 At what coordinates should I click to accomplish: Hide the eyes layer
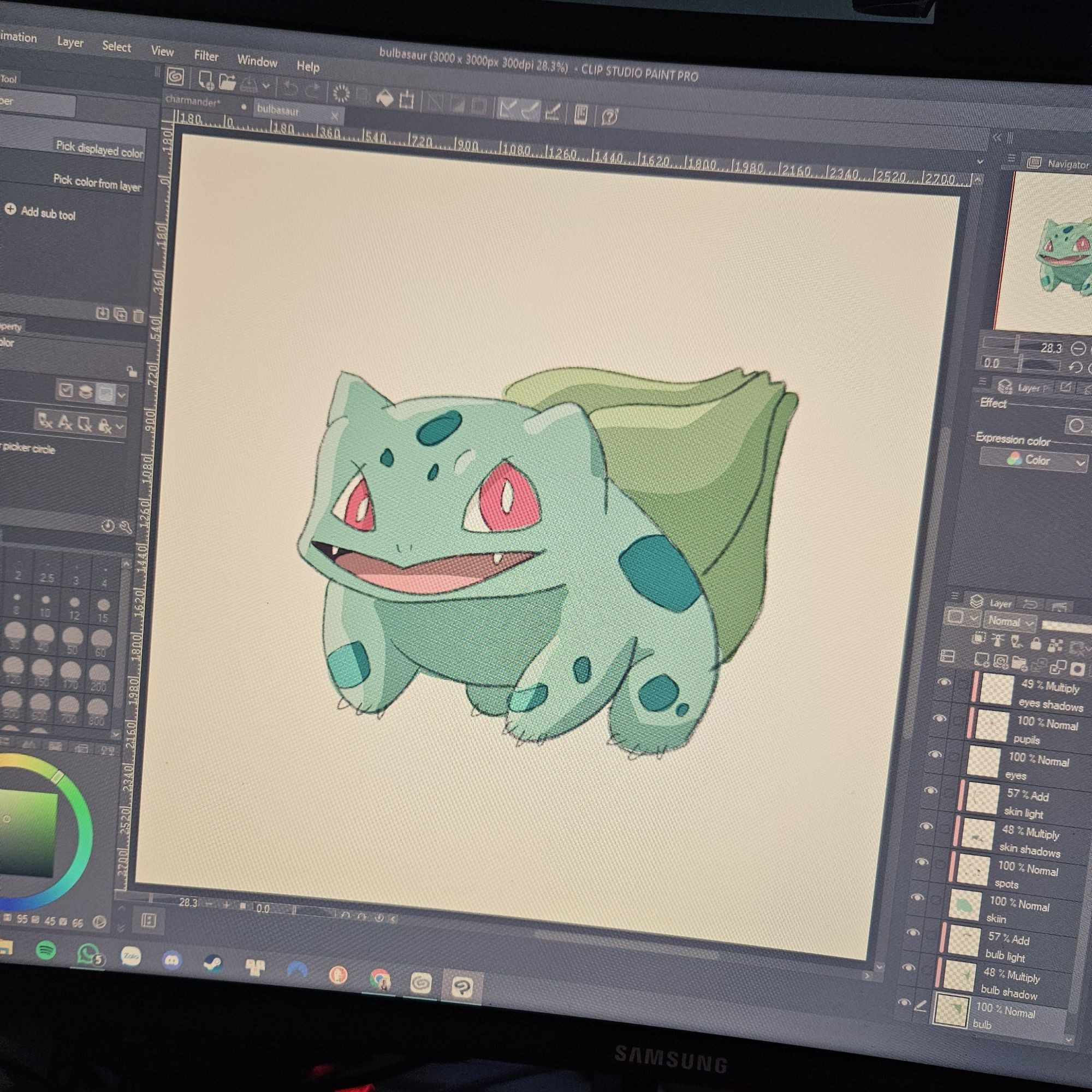(935, 755)
